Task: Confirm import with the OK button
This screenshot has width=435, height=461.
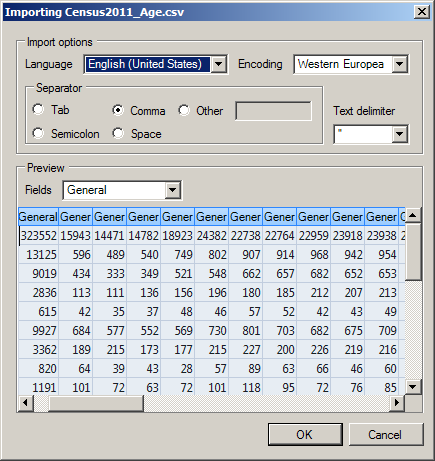Action: coord(305,435)
